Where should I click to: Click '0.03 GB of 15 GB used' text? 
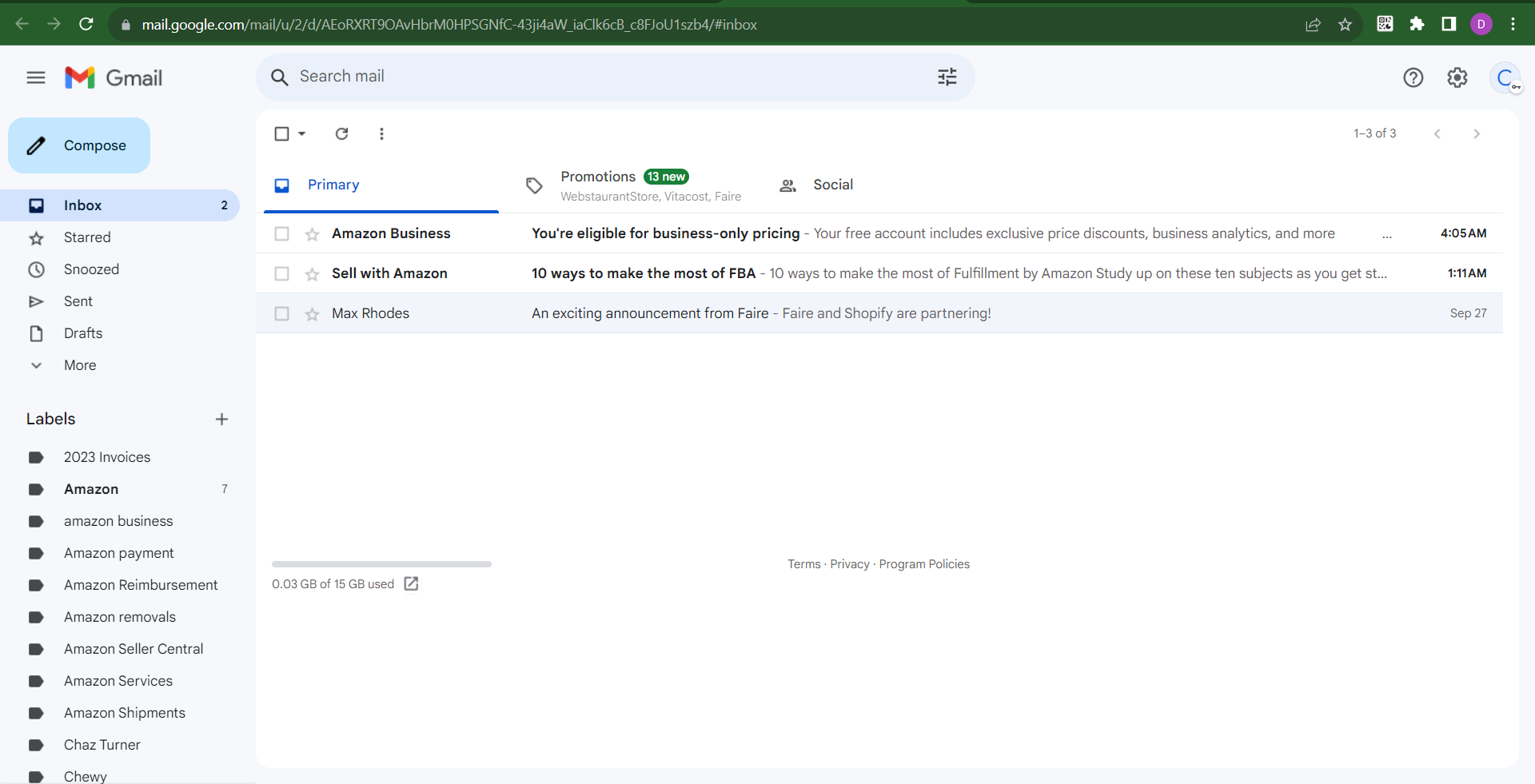(x=333, y=584)
